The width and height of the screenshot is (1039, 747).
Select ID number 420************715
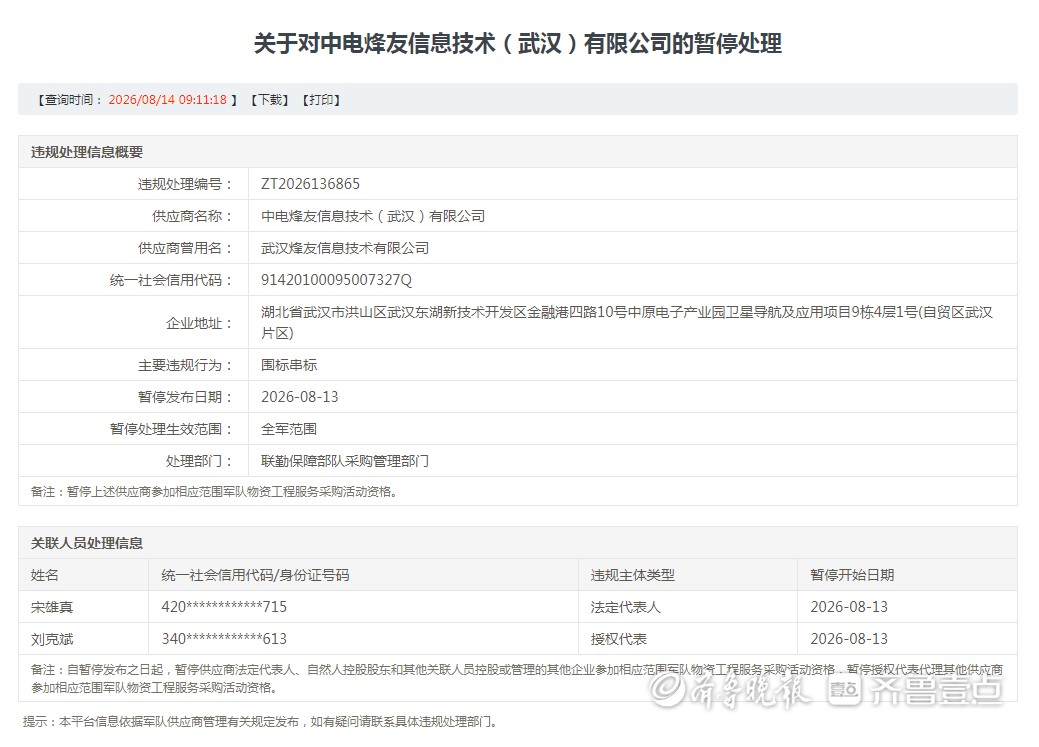[x=224, y=606]
